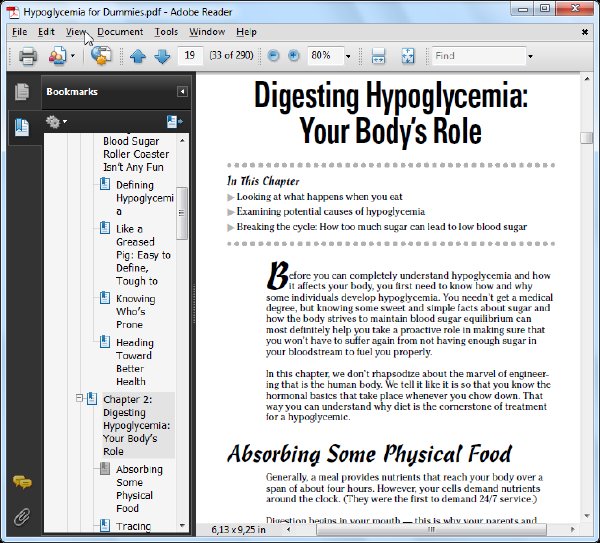Click document horizontal scroll right arrow
Screen dimensions: 600x543
pos(572,530)
